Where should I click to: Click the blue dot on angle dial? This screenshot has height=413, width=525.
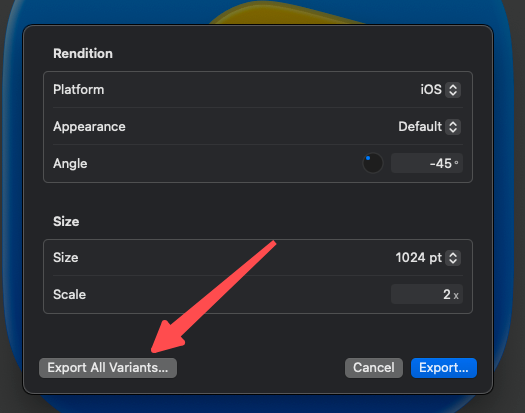(368, 158)
